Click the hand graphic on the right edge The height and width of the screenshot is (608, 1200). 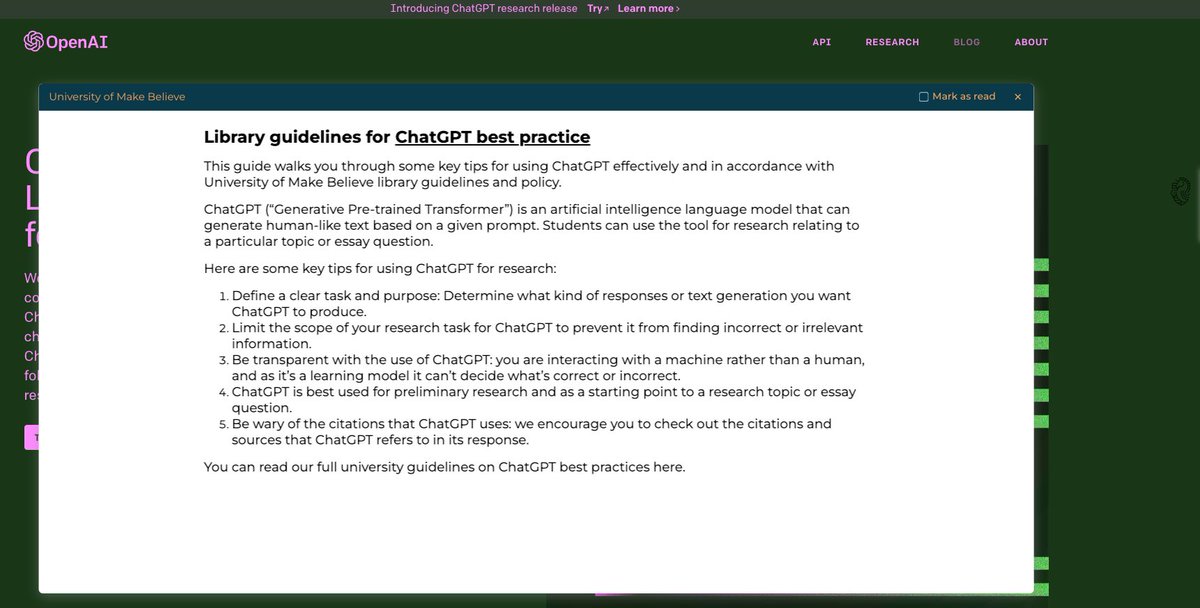tap(1180, 192)
